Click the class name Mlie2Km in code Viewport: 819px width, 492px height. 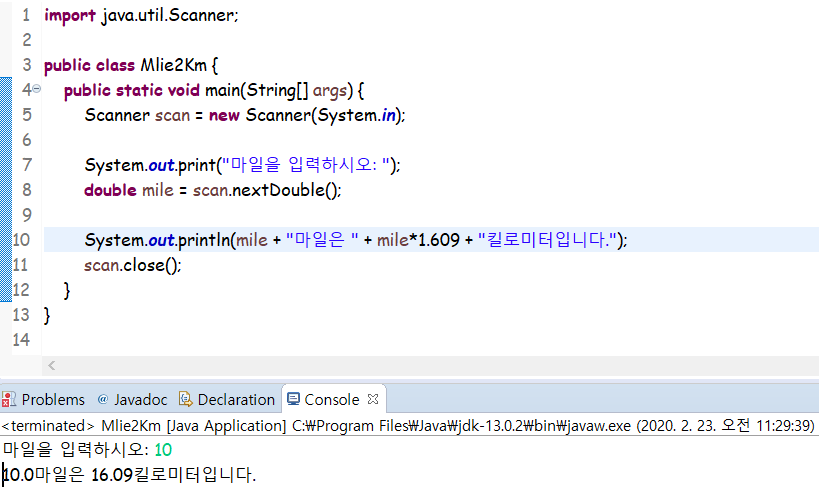(174, 65)
